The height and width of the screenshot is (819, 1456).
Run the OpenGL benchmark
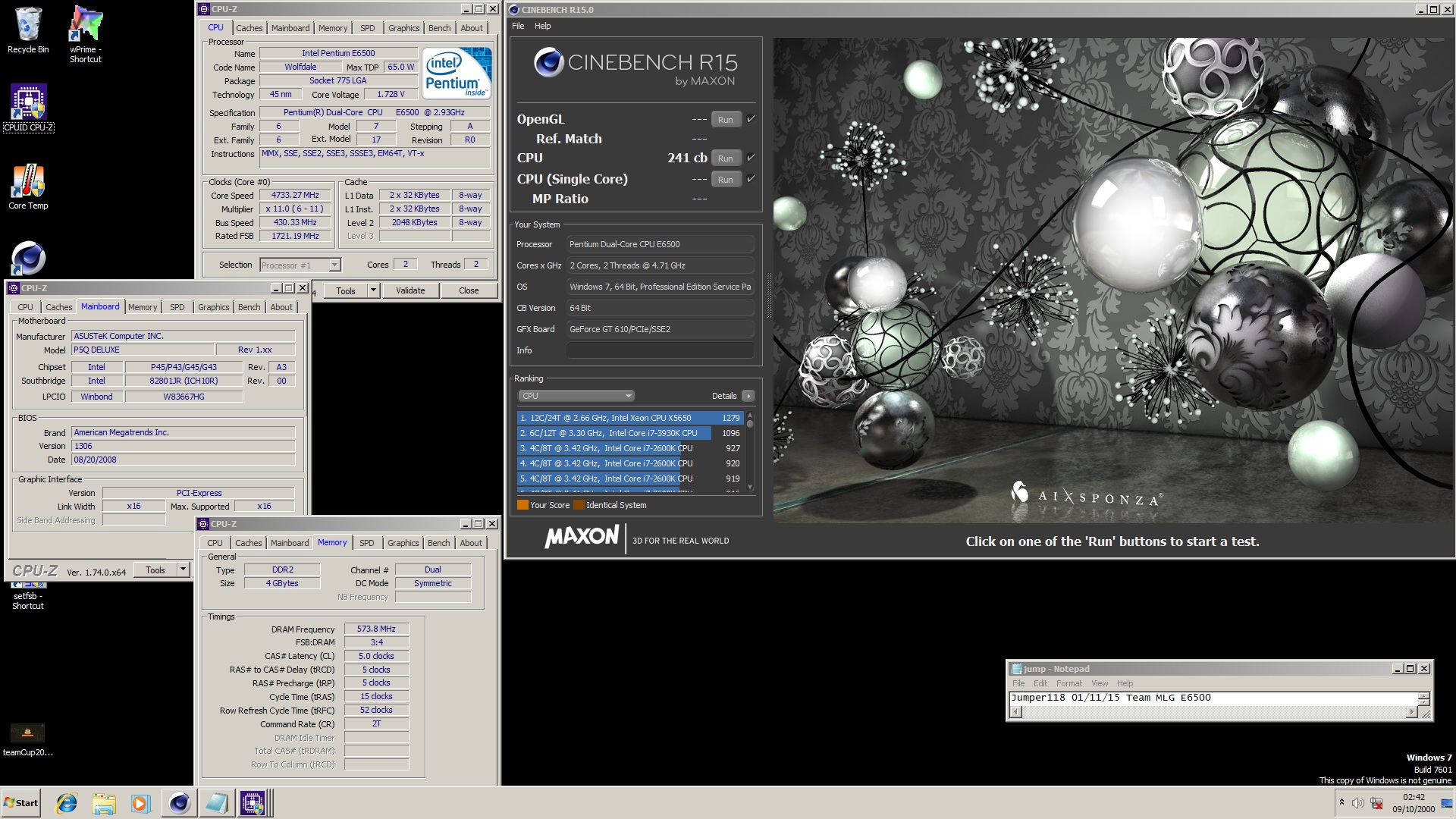tap(726, 120)
